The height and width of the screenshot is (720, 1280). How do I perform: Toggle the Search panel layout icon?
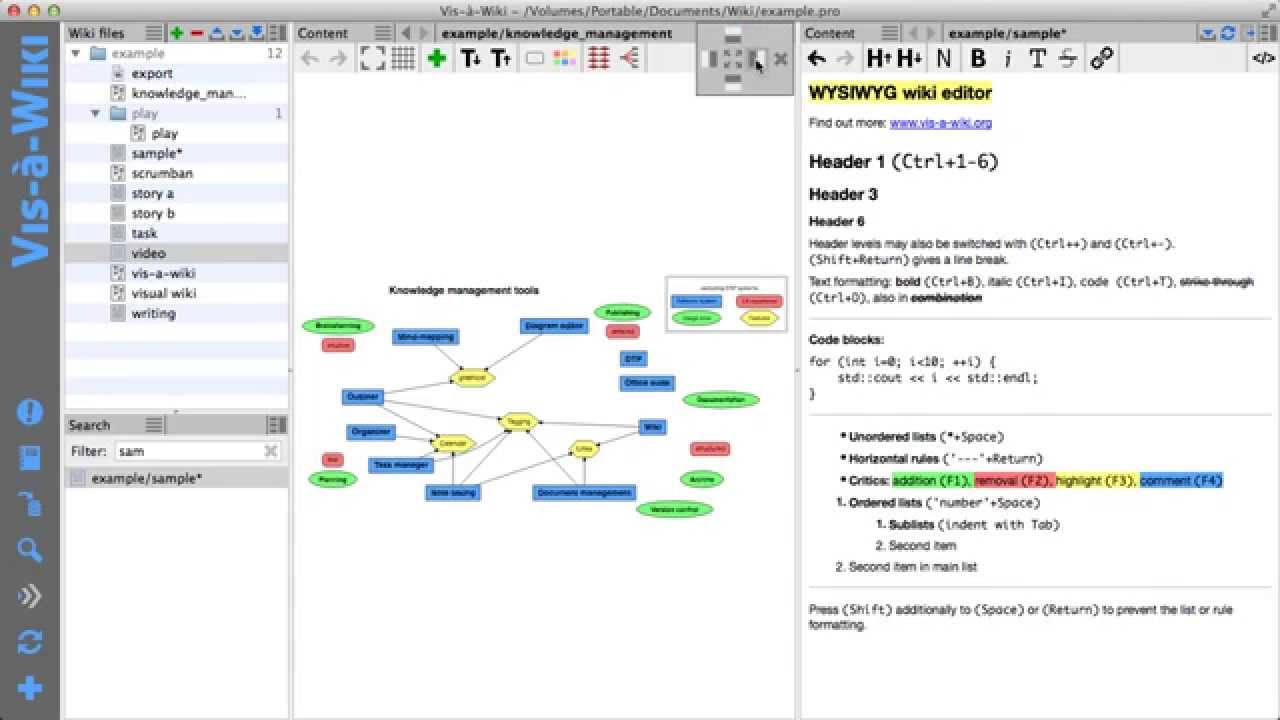click(x=278, y=425)
